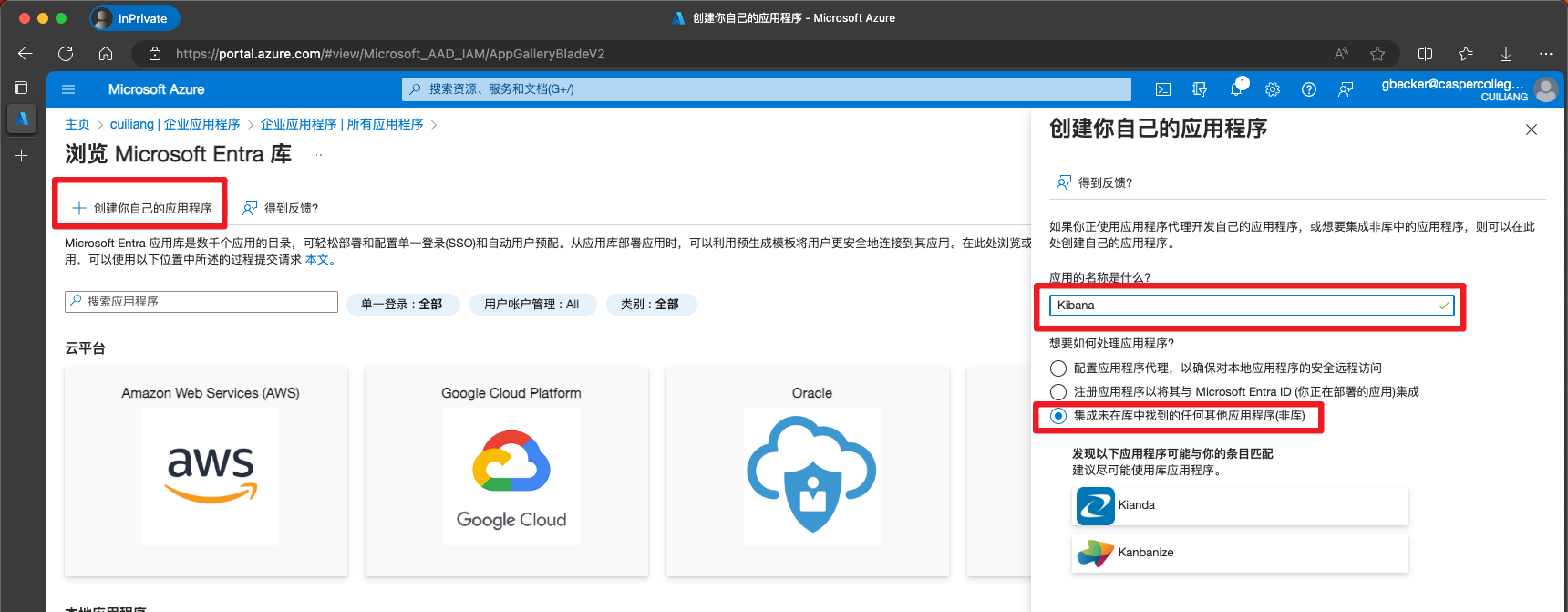Open the Google Cloud Platform card
Viewport: 1568px width, 612px height.
tap(507, 472)
